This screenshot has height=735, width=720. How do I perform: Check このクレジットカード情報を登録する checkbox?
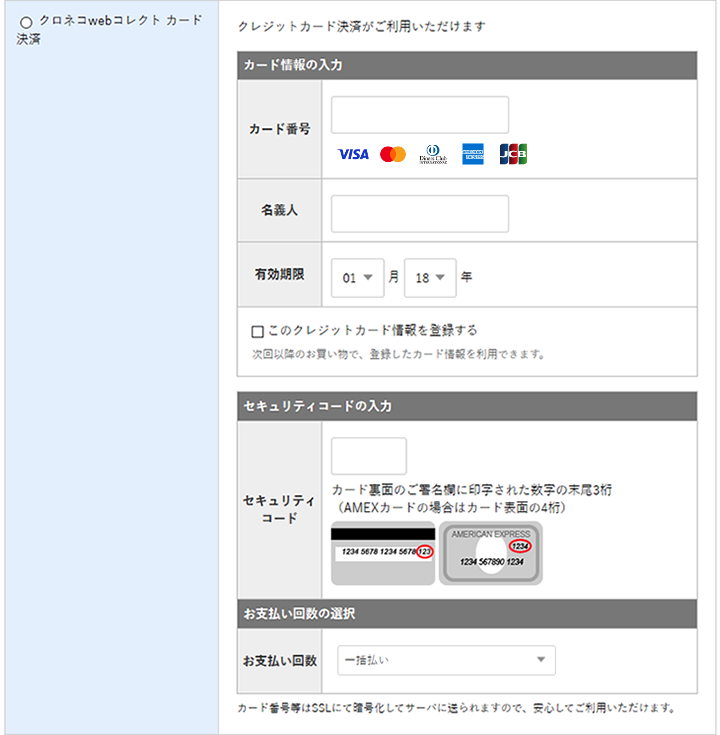click(x=257, y=331)
